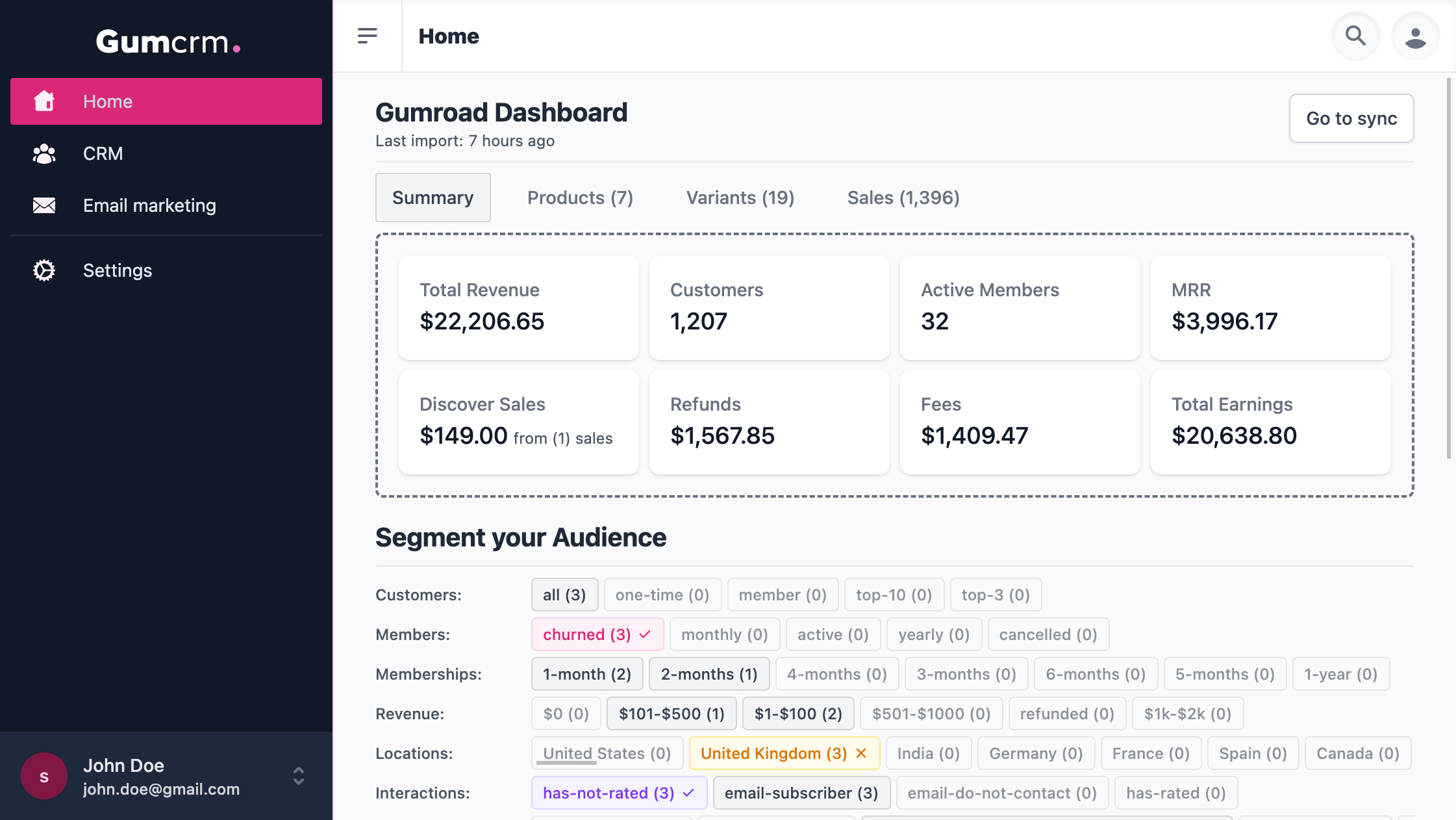Select the 4-months (0) membership filter
The image size is (1456, 820).
[x=837, y=674]
